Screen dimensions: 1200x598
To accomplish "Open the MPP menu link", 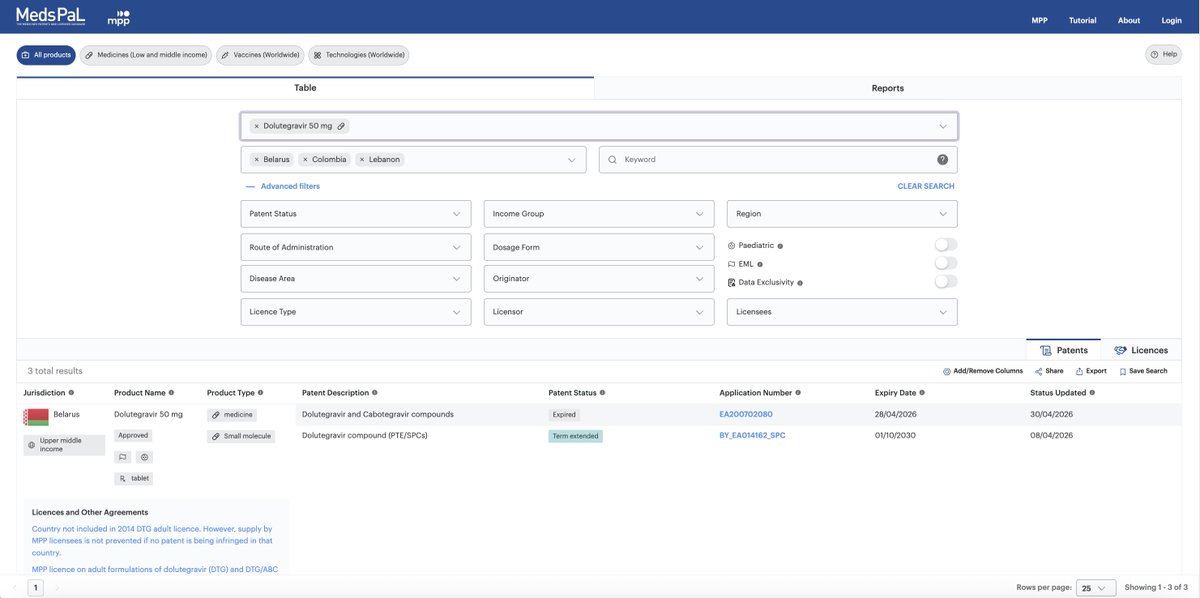I will [1039, 20].
